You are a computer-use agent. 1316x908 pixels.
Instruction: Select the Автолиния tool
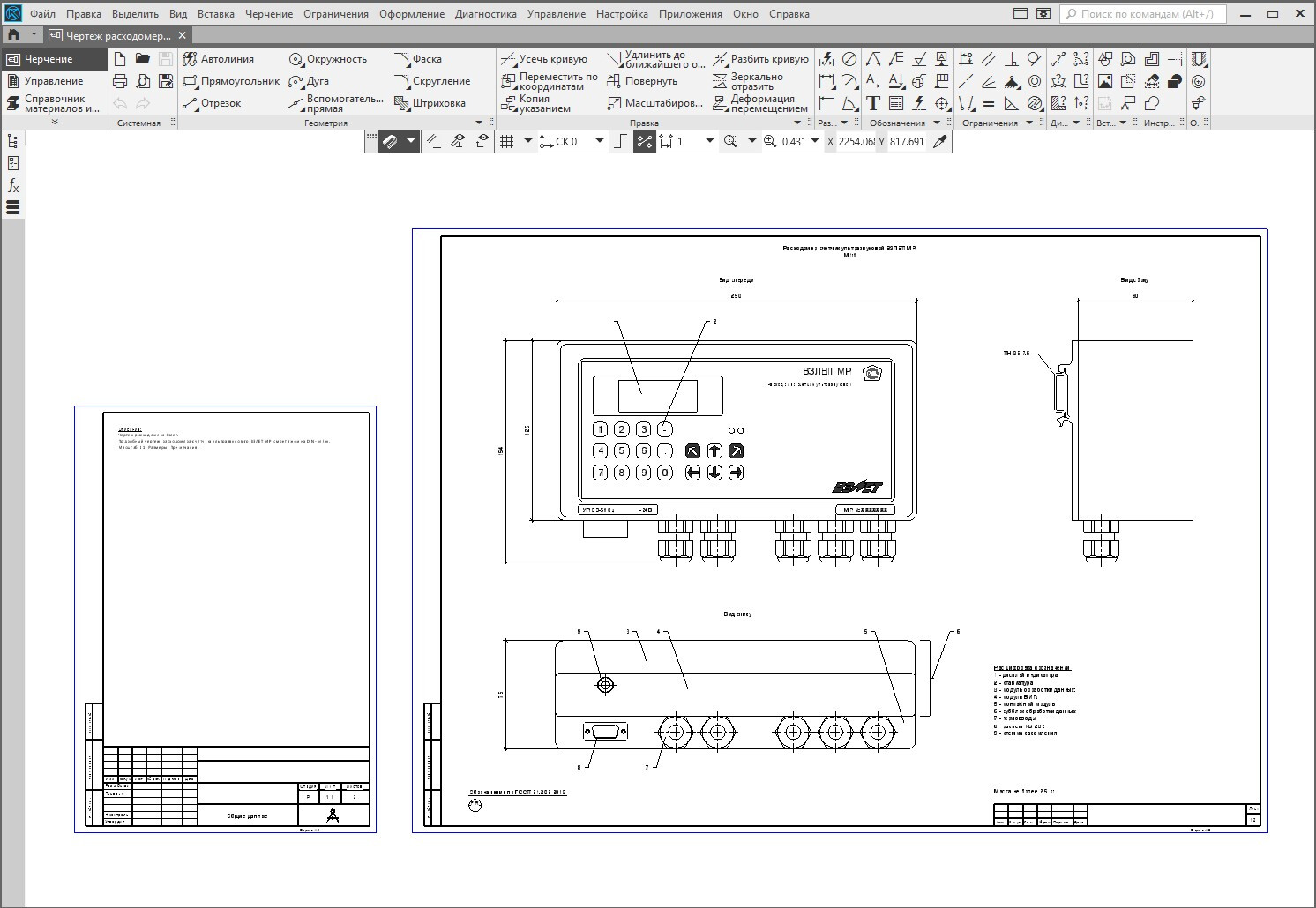pyautogui.click(x=218, y=59)
